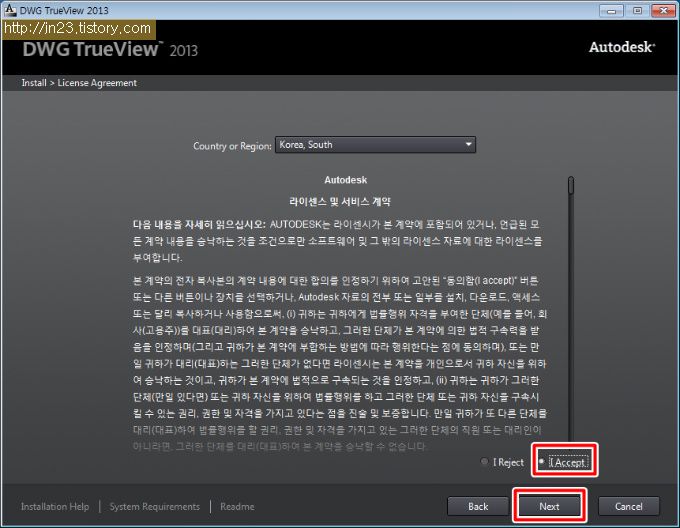The image size is (680, 528).
Task: Open the System Requirements link
Action: coord(154,506)
